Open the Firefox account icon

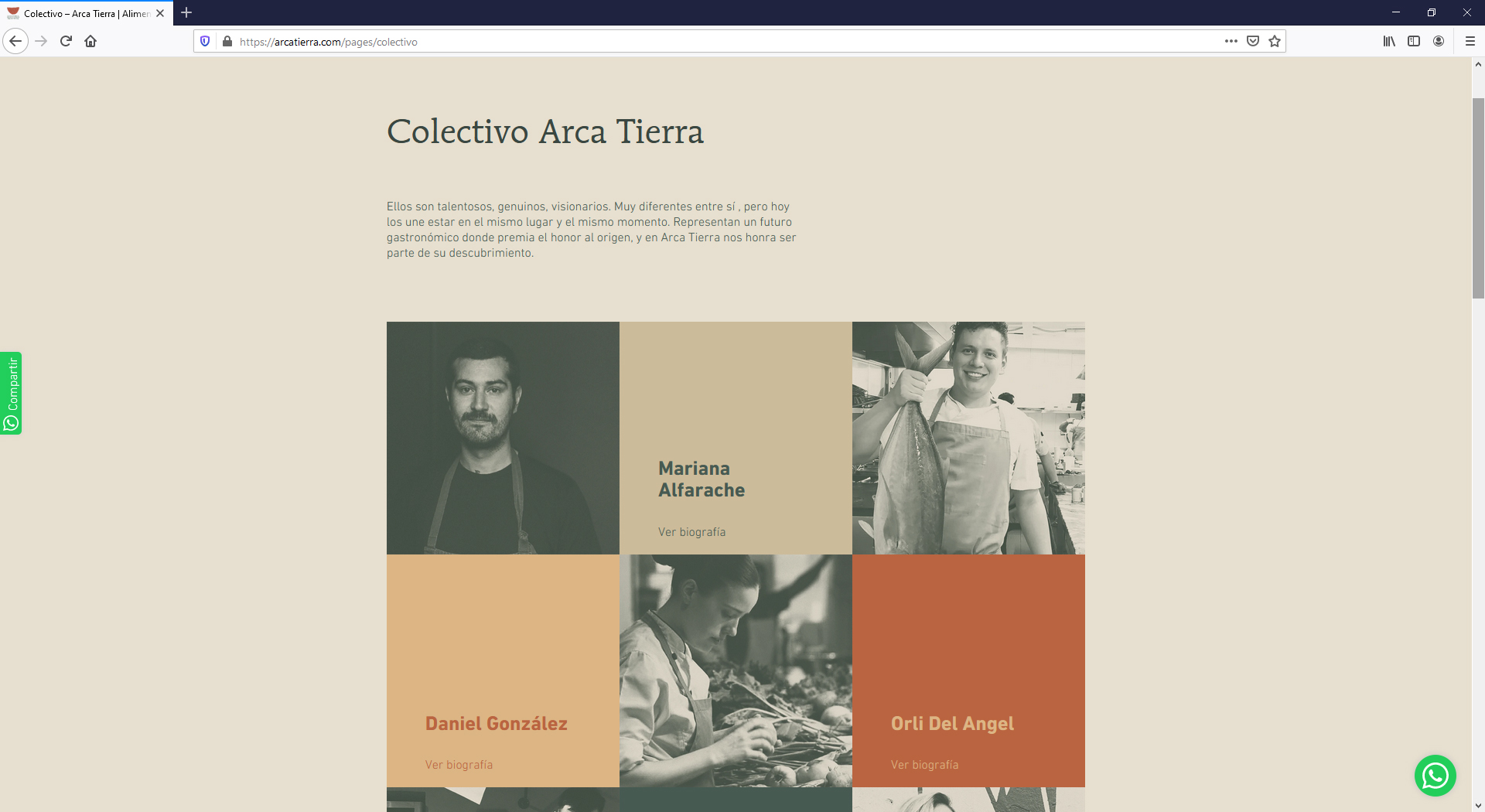pos(1439,41)
